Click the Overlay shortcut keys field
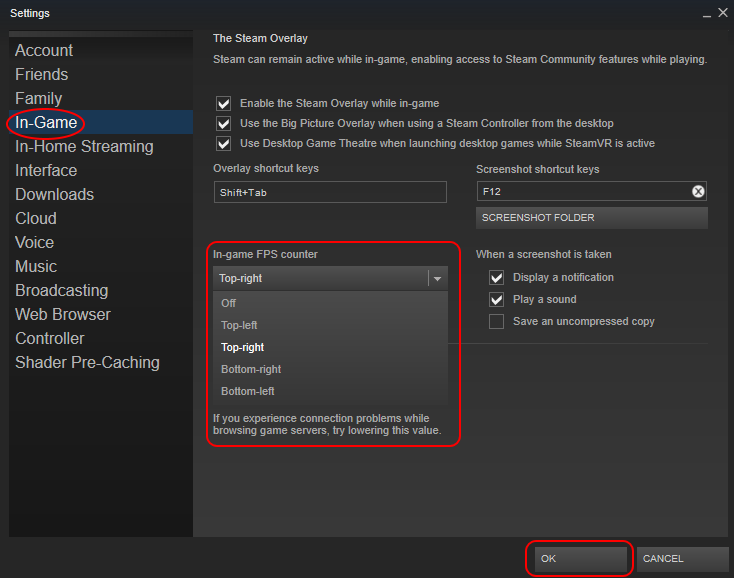The height and width of the screenshot is (578, 734). click(x=330, y=192)
